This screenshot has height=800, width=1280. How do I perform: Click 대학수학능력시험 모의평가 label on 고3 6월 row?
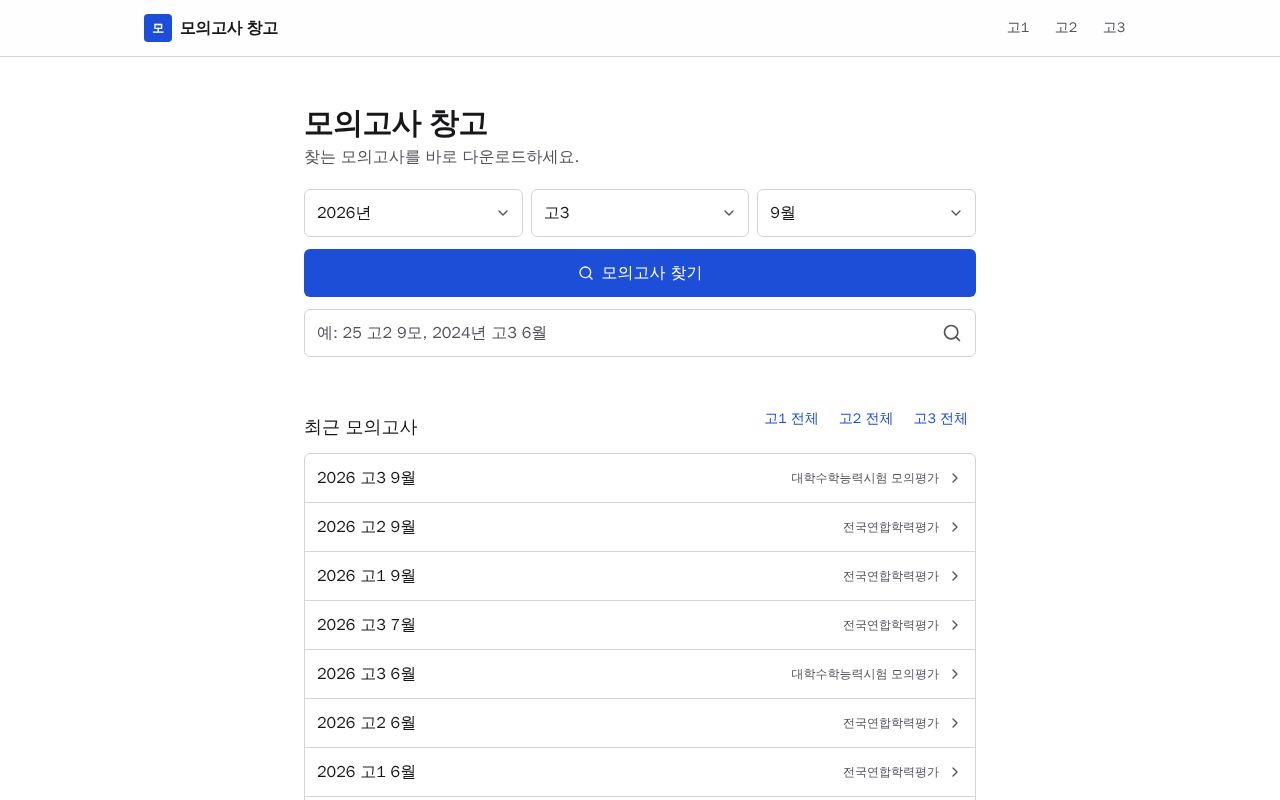(865, 674)
